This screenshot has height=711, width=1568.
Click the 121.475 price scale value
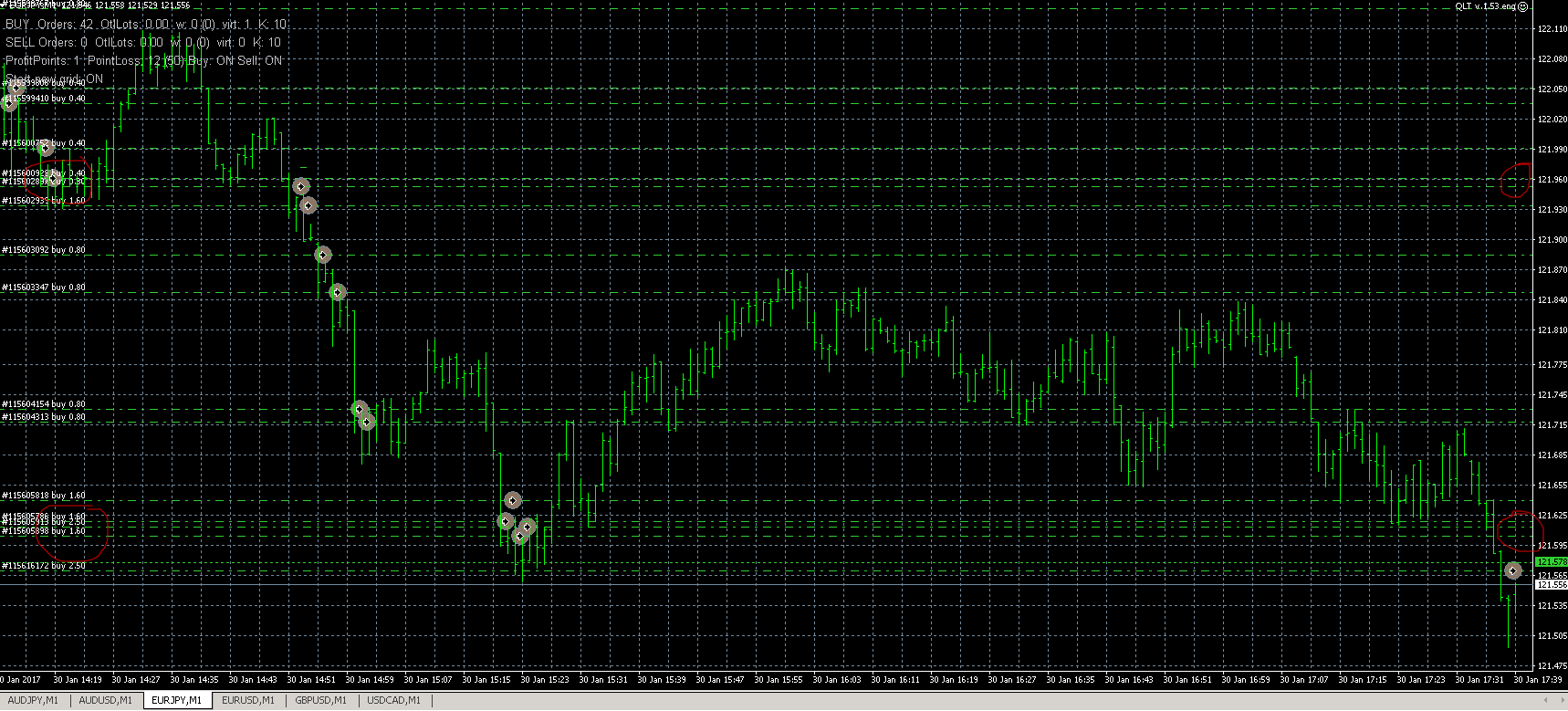[1552, 666]
